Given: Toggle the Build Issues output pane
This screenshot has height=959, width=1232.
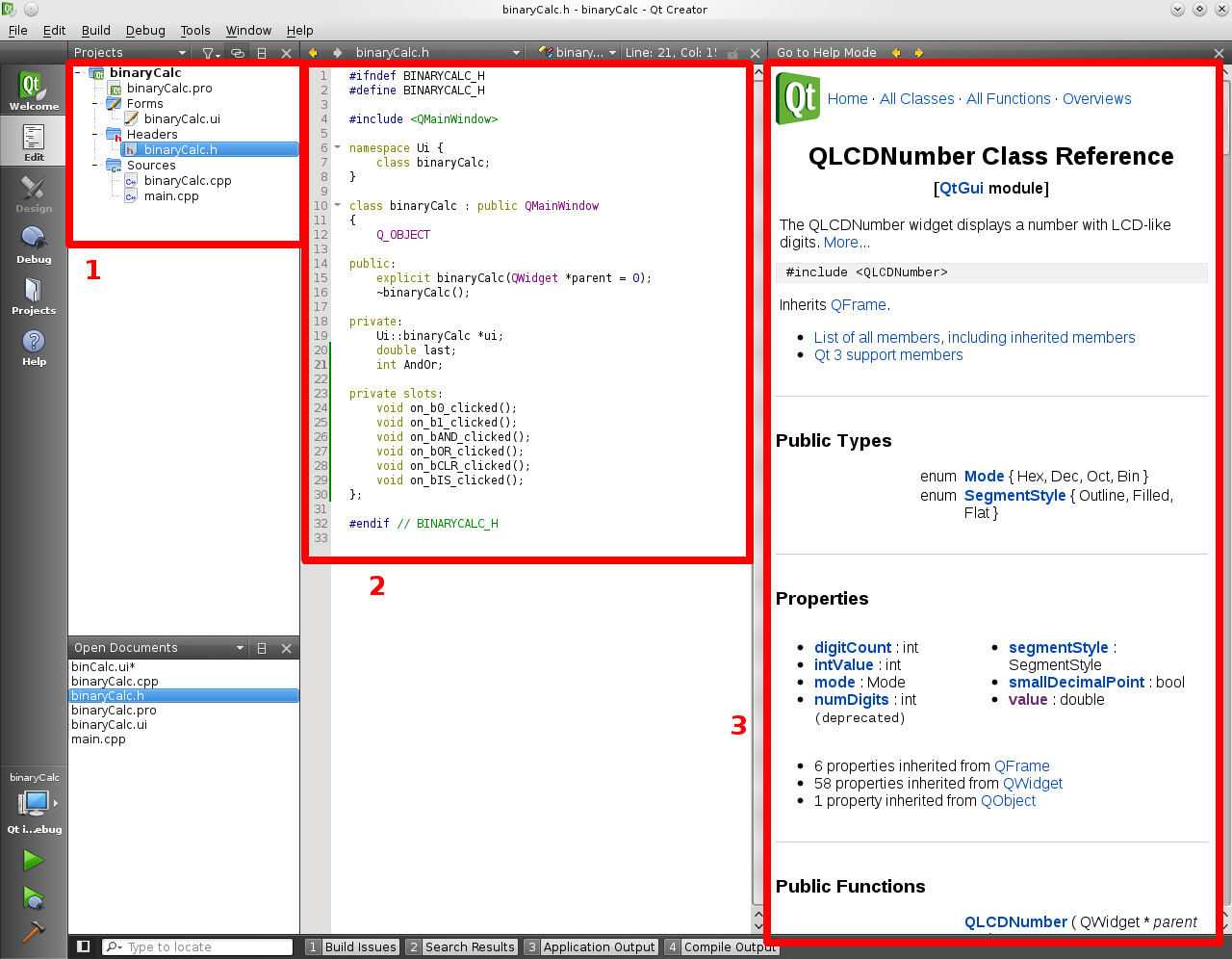Looking at the screenshot, I should coord(352,947).
